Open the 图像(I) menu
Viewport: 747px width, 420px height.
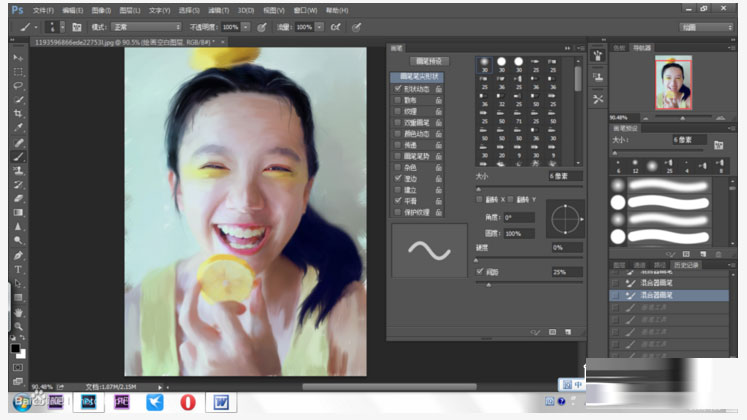[101, 10]
